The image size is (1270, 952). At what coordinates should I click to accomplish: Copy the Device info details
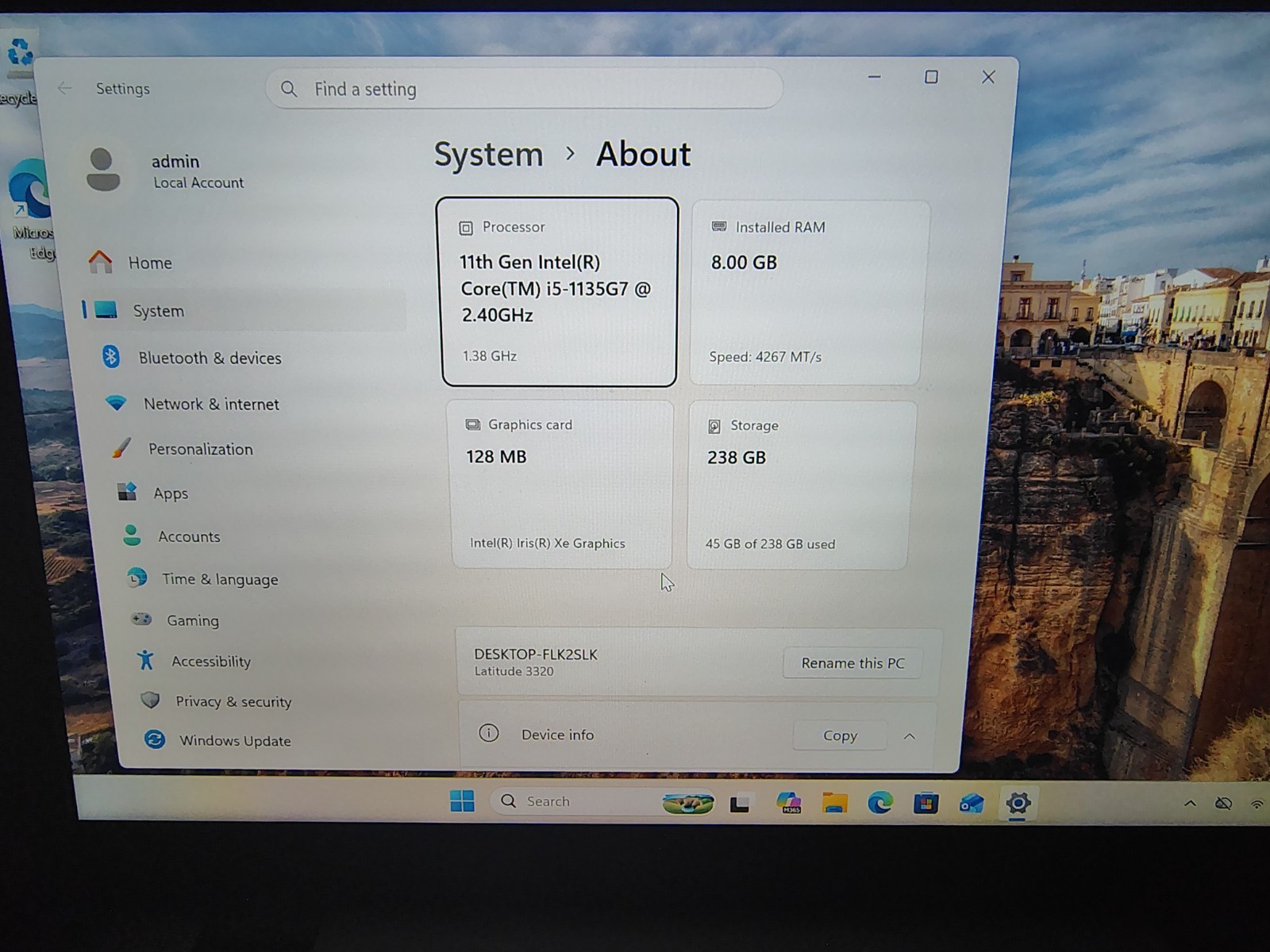point(840,735)
